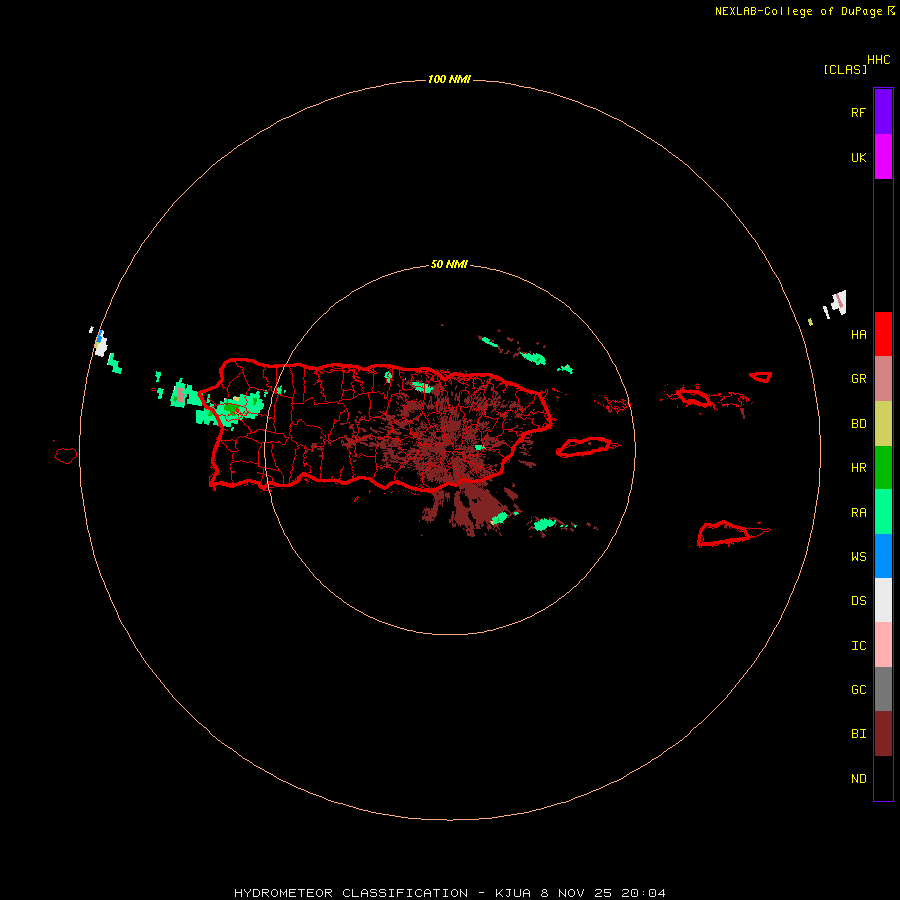The width and height of the screenshot is (900, 900).
Task: Click the RA legend label
Action: (859, 513)
